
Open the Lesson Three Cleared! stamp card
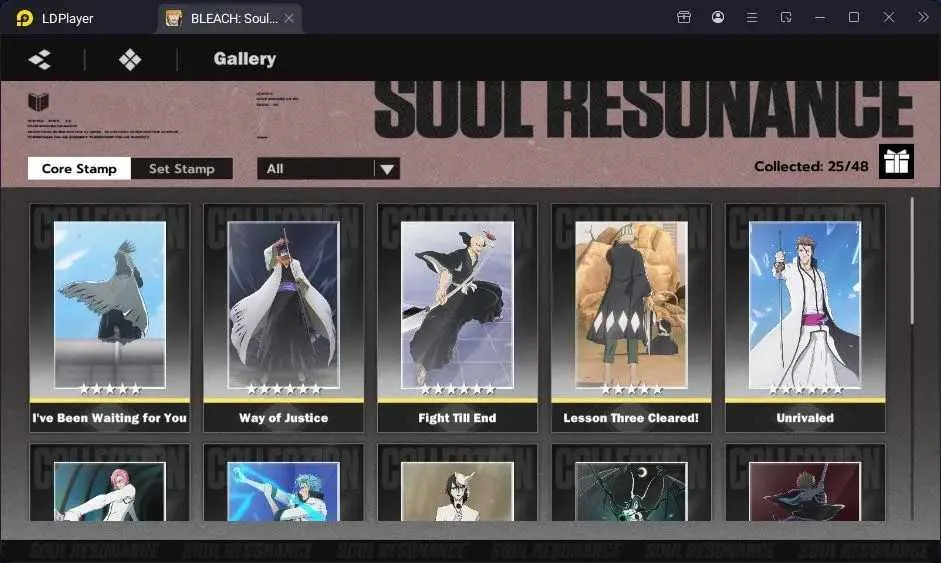631,318
